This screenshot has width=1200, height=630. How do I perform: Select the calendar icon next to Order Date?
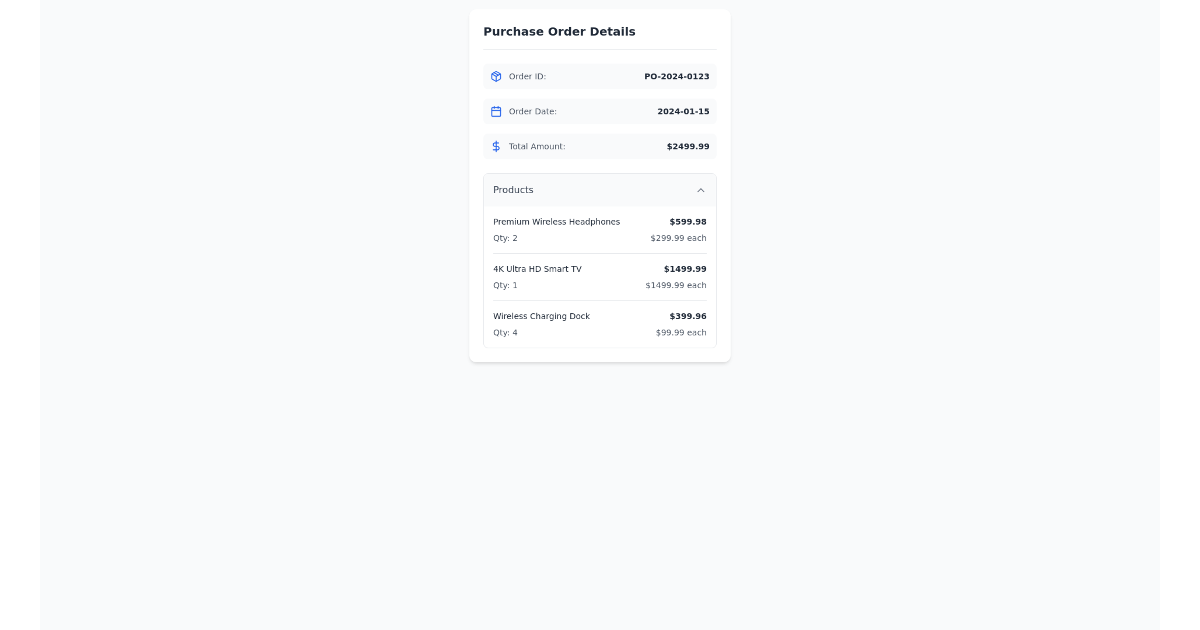[496, 111]
